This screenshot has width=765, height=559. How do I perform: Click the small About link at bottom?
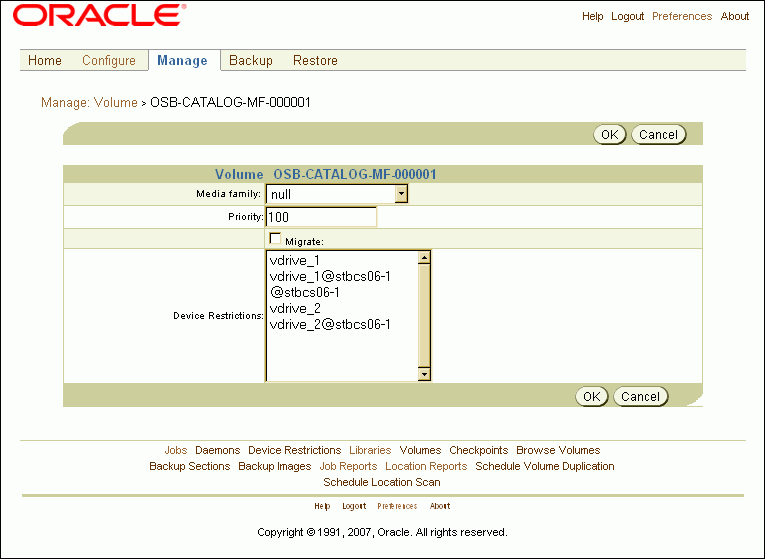pyautogui.click(x=440, y=506)
